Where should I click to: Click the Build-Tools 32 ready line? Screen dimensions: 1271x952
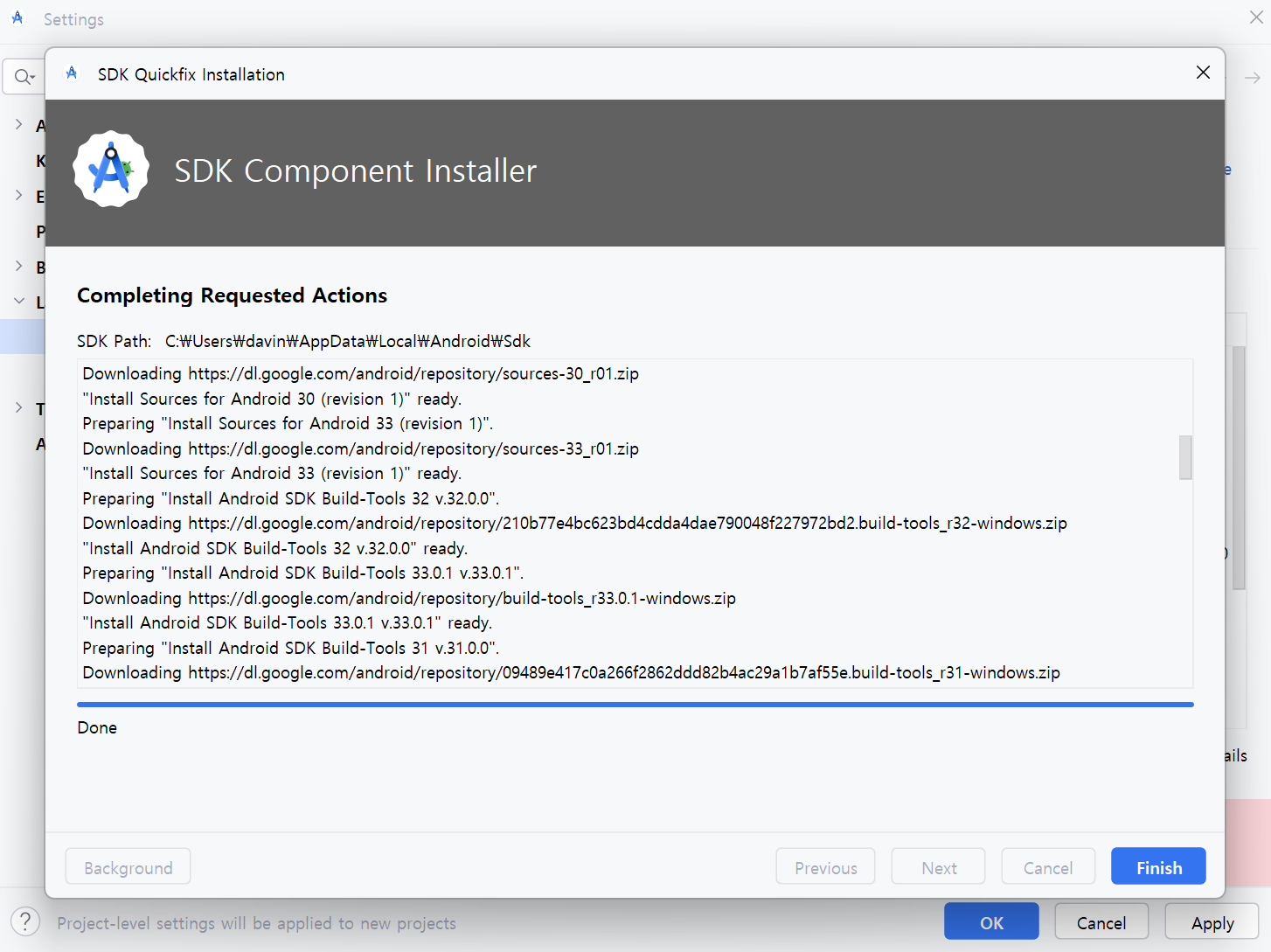[x=275, y=548]
